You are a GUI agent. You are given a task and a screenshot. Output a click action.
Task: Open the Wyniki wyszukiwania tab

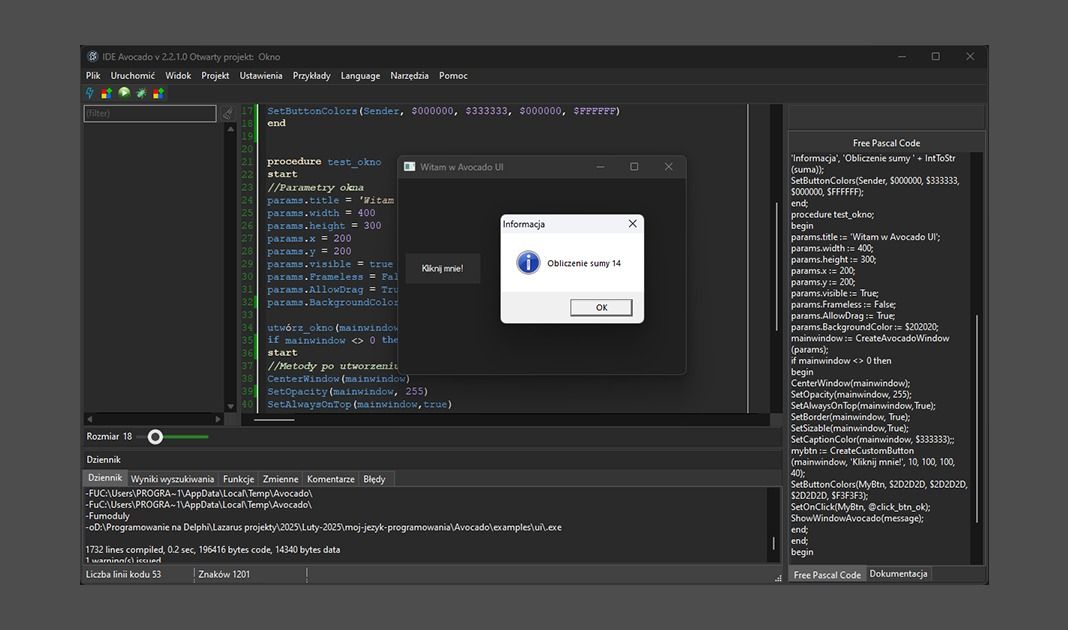pyautogui.click(x=172, y=479)
